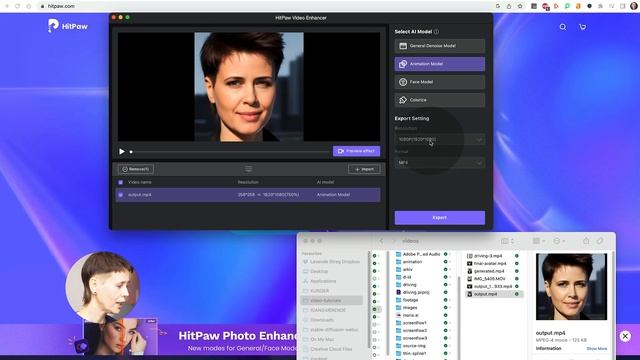The height and width of the screenshot is (360, 640).
Task: Select Creative Cloud Files in Finder sidebar
Action: (331, 349)
